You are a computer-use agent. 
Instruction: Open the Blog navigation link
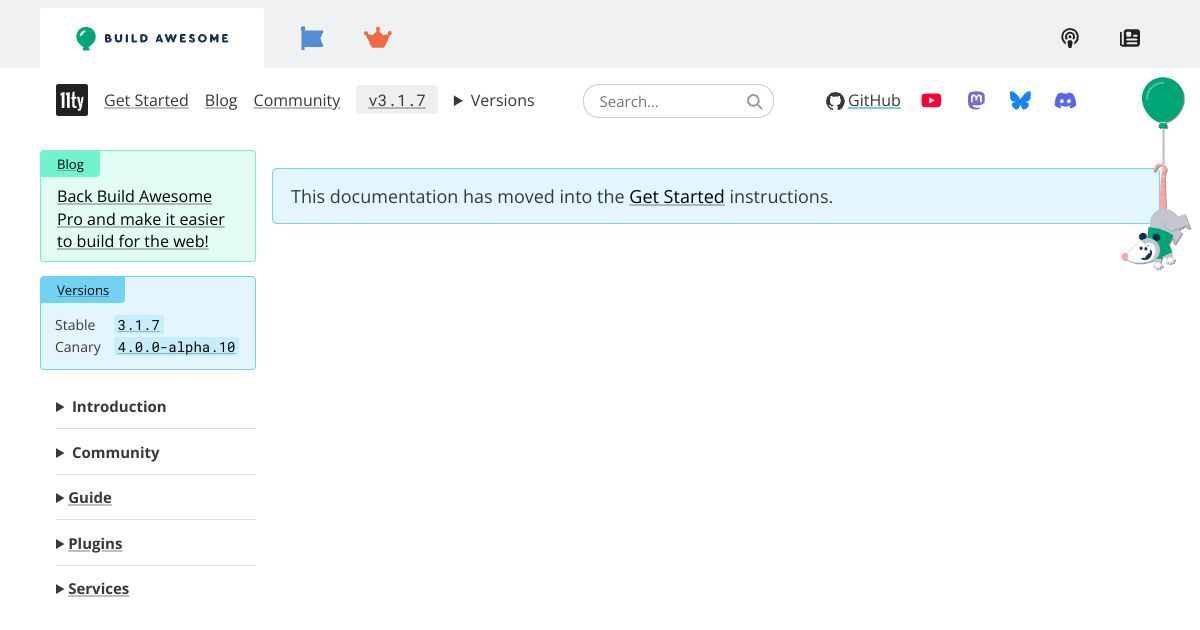221,100
